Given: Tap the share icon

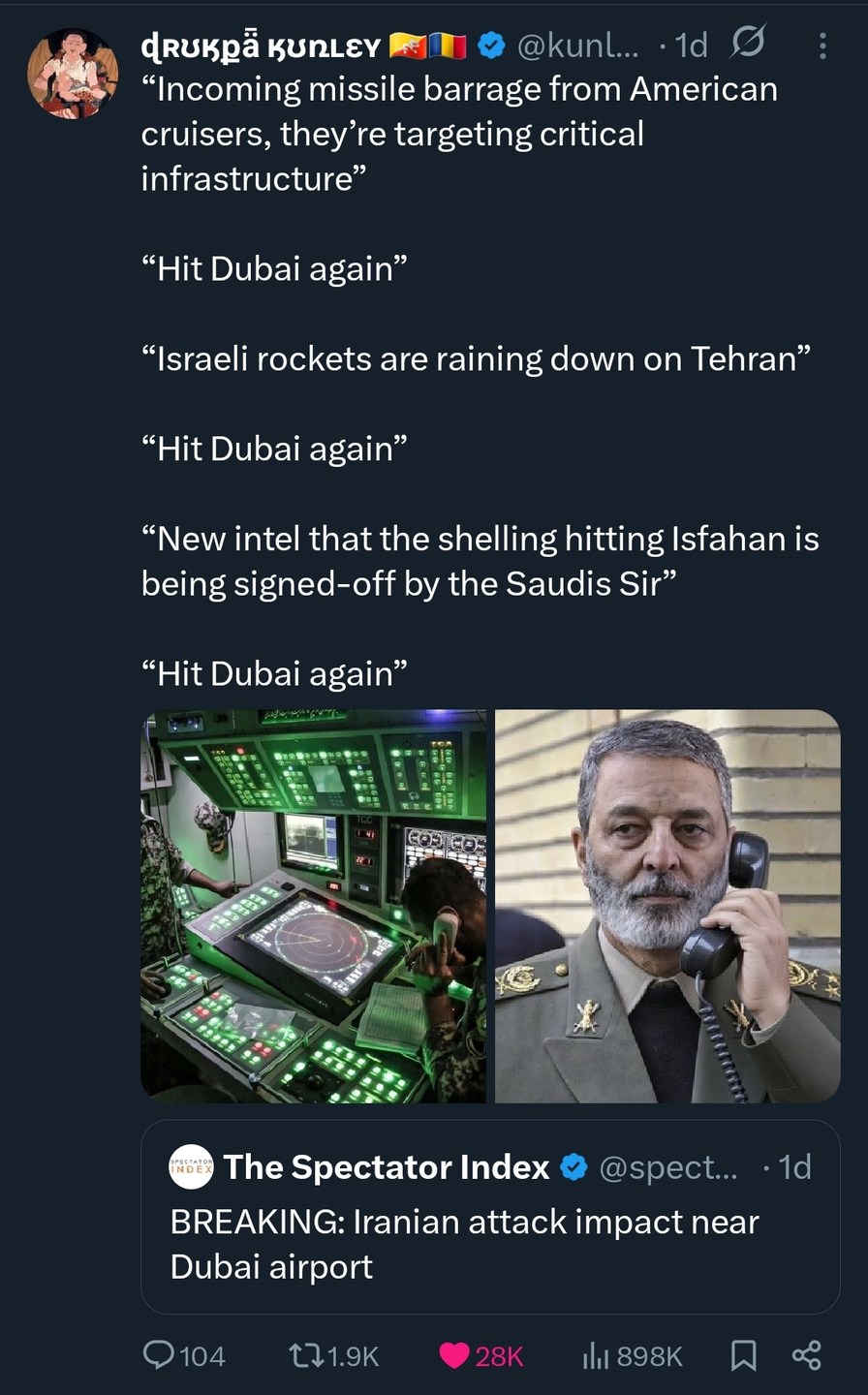Looking at the screenshot, I should 807,1354.
